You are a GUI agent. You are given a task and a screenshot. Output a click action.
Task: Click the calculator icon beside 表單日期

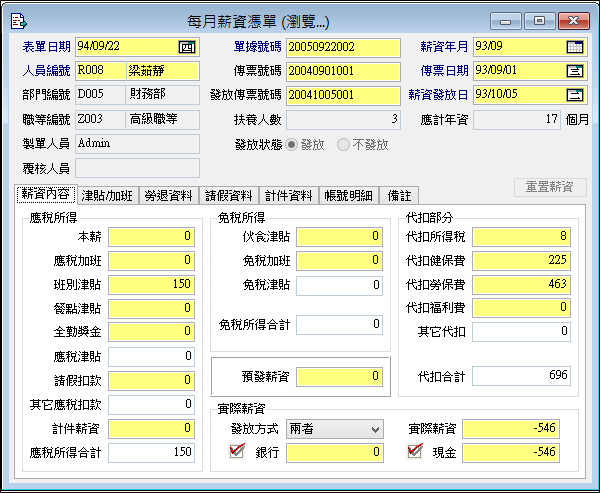tap(187, 47)
